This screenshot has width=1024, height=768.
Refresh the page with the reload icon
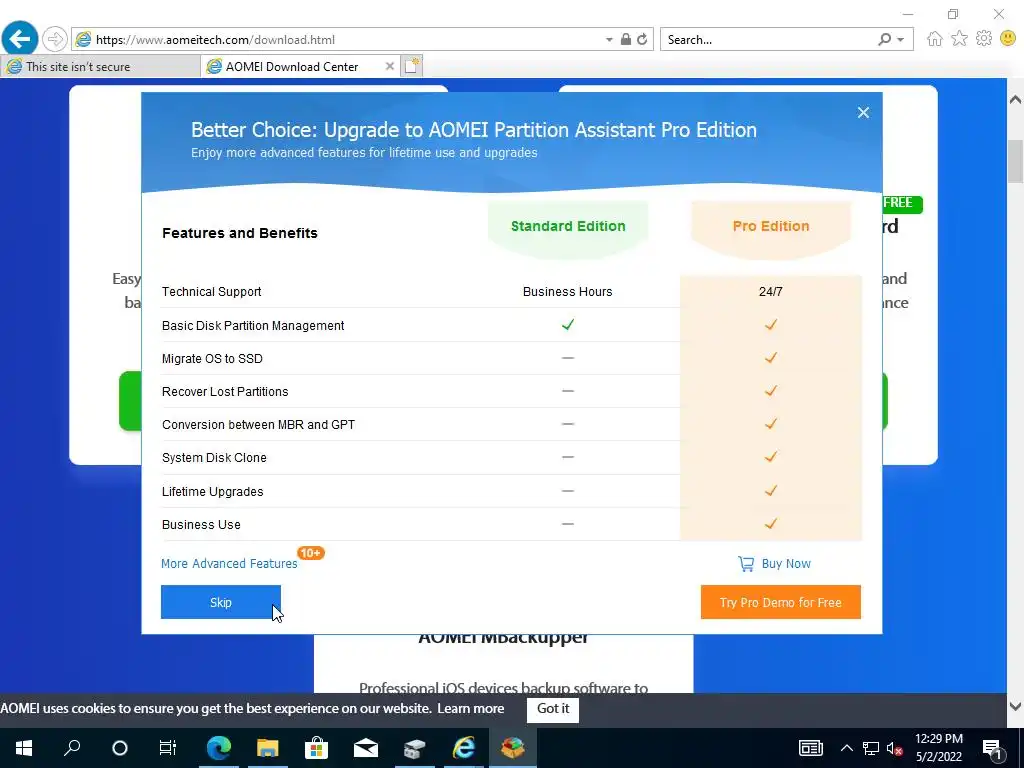pos(642,39)
